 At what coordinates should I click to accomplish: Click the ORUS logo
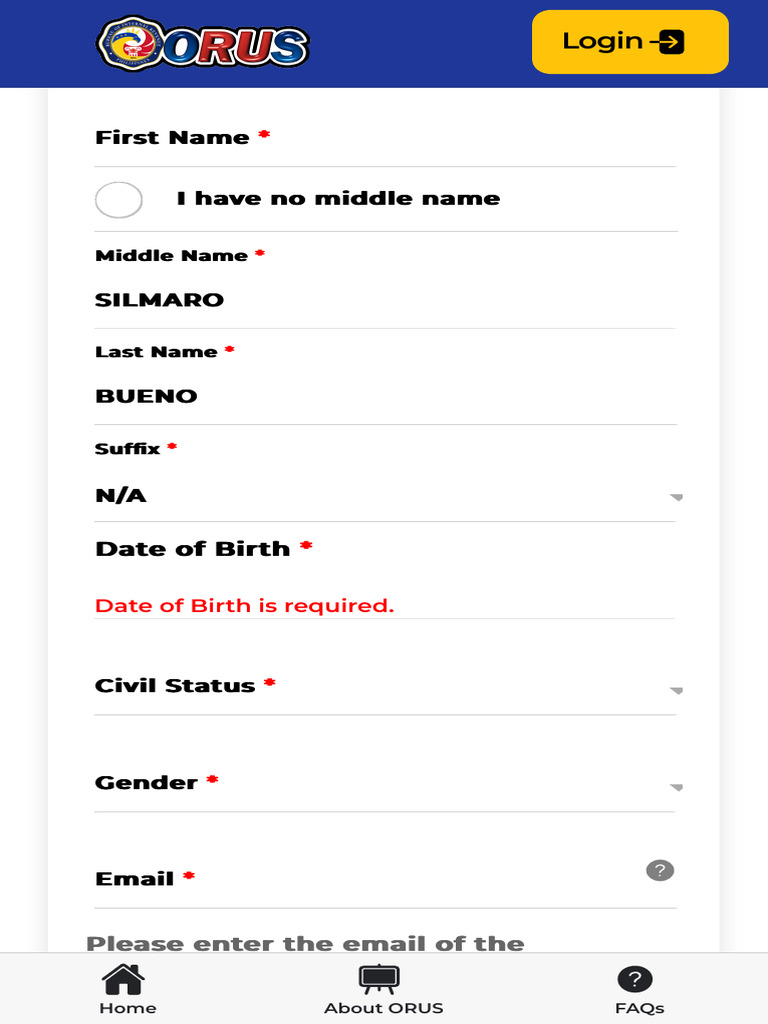coord(203,44)
